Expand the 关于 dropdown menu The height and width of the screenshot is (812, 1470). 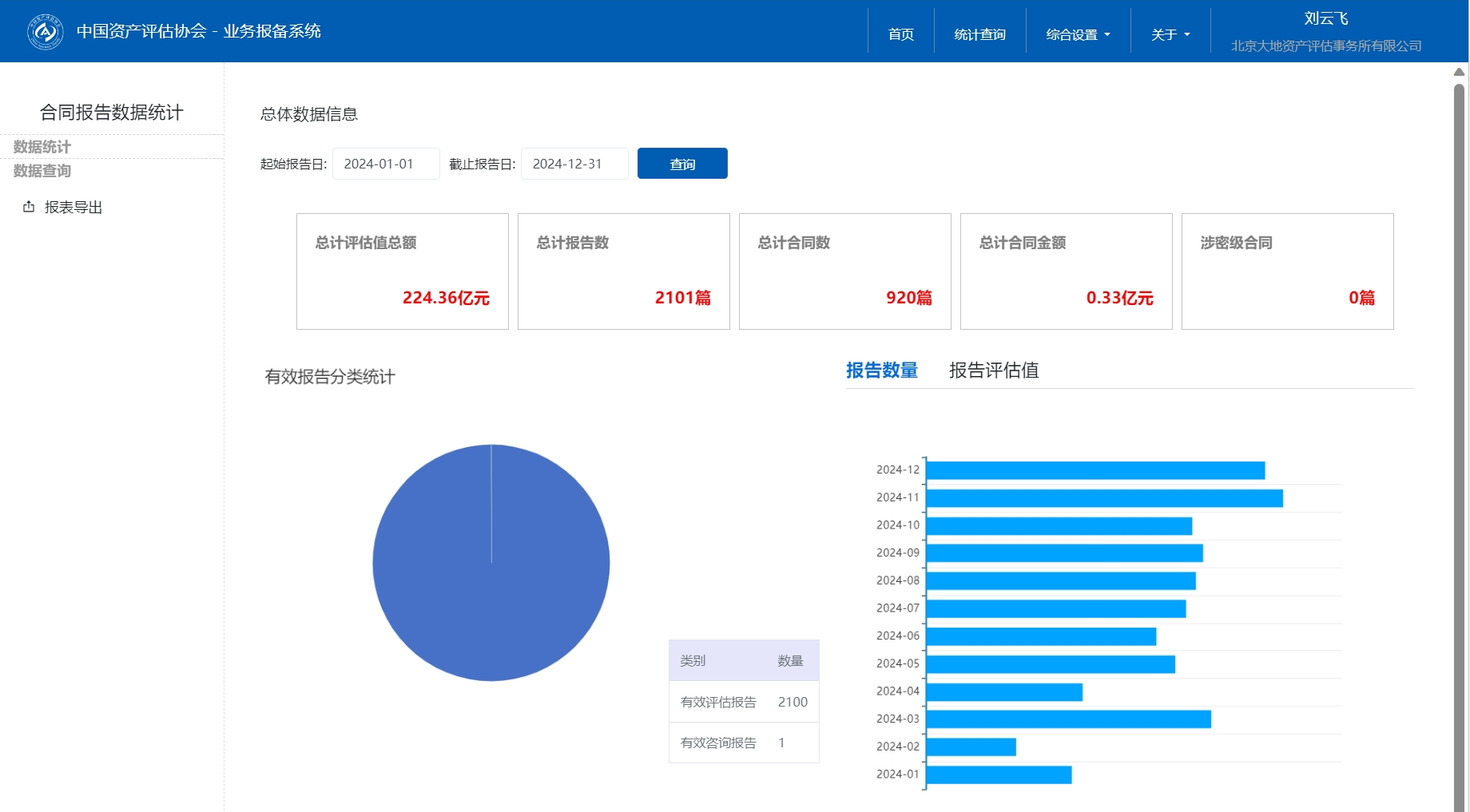pyautogui.click(x=1170, y=34)
